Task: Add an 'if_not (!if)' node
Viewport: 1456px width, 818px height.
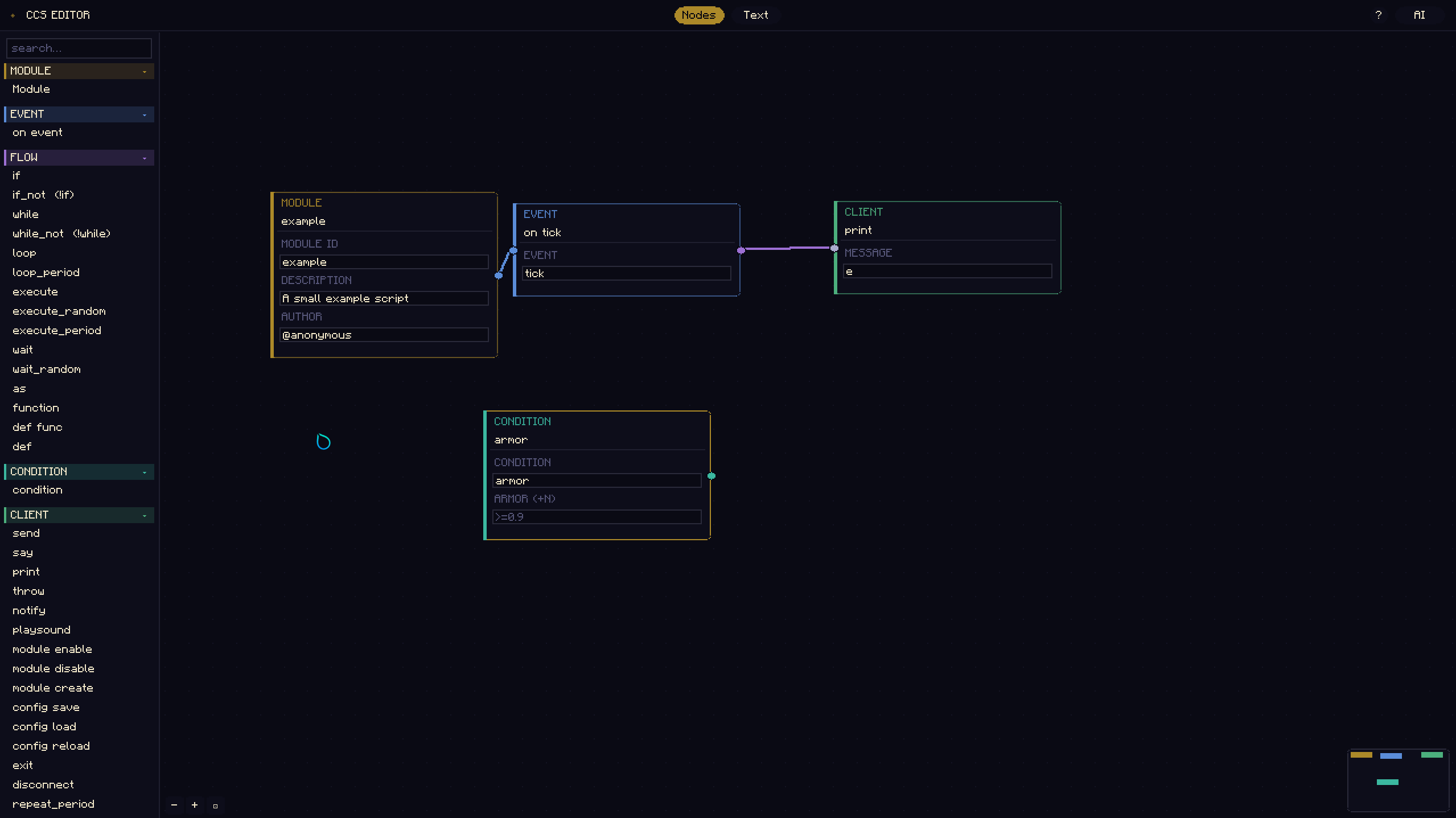Action: coord(79,195)
